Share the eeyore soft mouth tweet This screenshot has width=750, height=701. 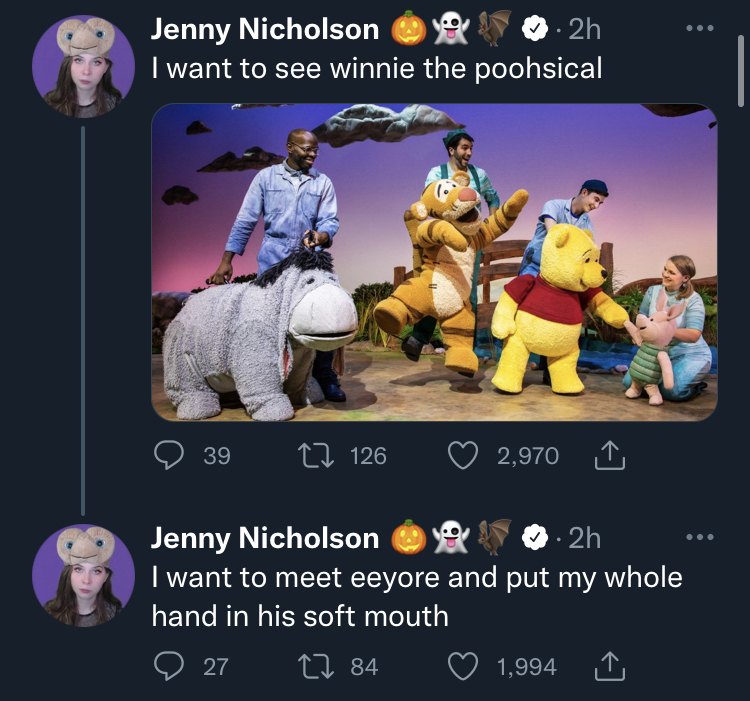pos(610,667)
